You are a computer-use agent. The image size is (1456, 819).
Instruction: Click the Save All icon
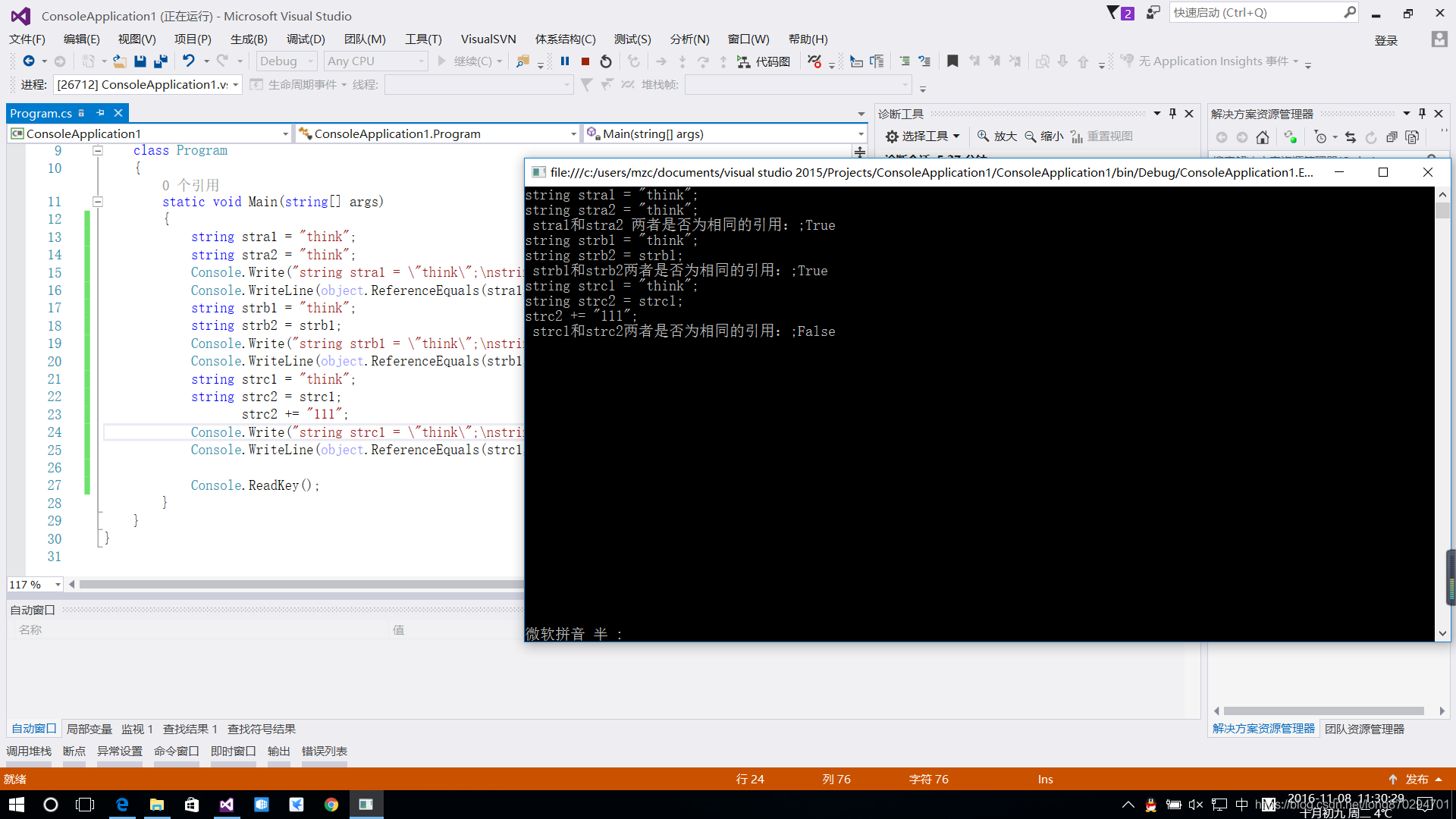click(161, 61)
